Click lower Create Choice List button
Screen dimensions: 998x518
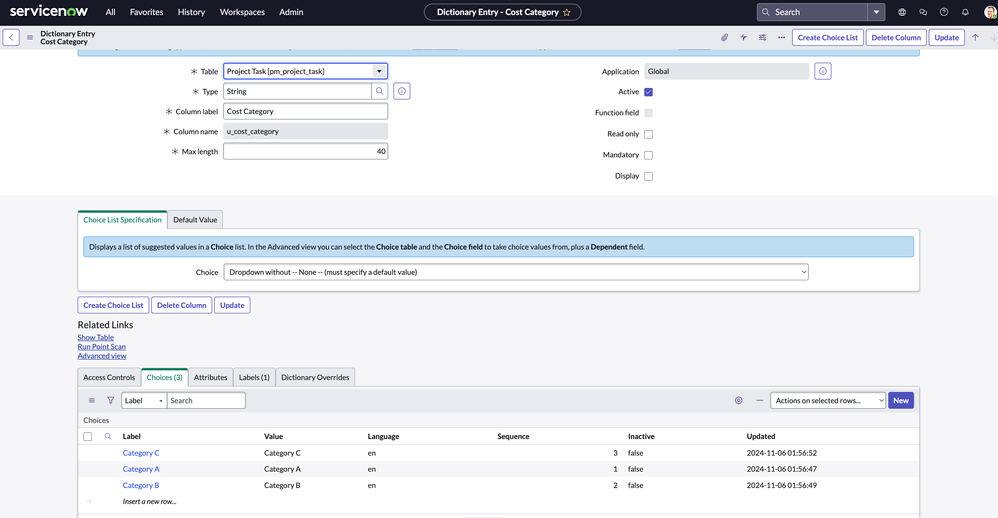point(113,305)
